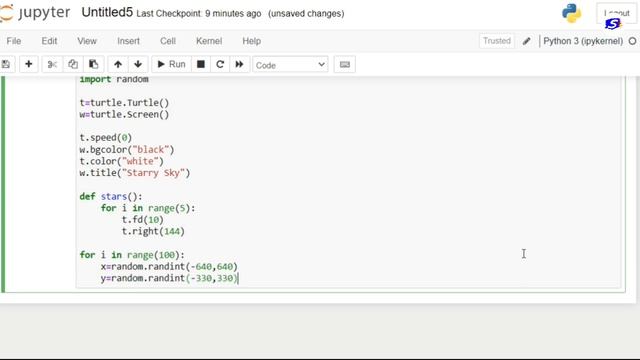This screenshot has width=640, height=360.
Task: Click the Last Checkpoint 9 minutes ago text
Action: click(199, 13)
